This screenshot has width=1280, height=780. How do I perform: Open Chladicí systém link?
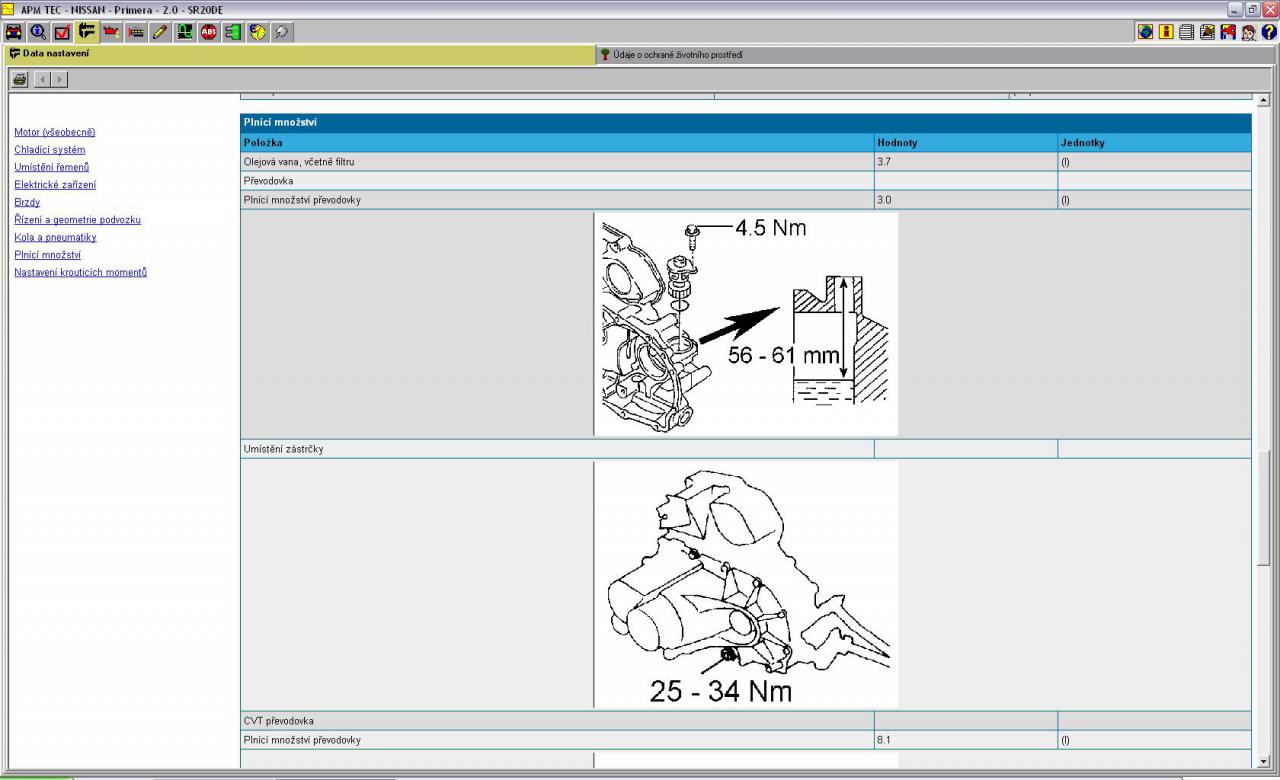(50, 150)
